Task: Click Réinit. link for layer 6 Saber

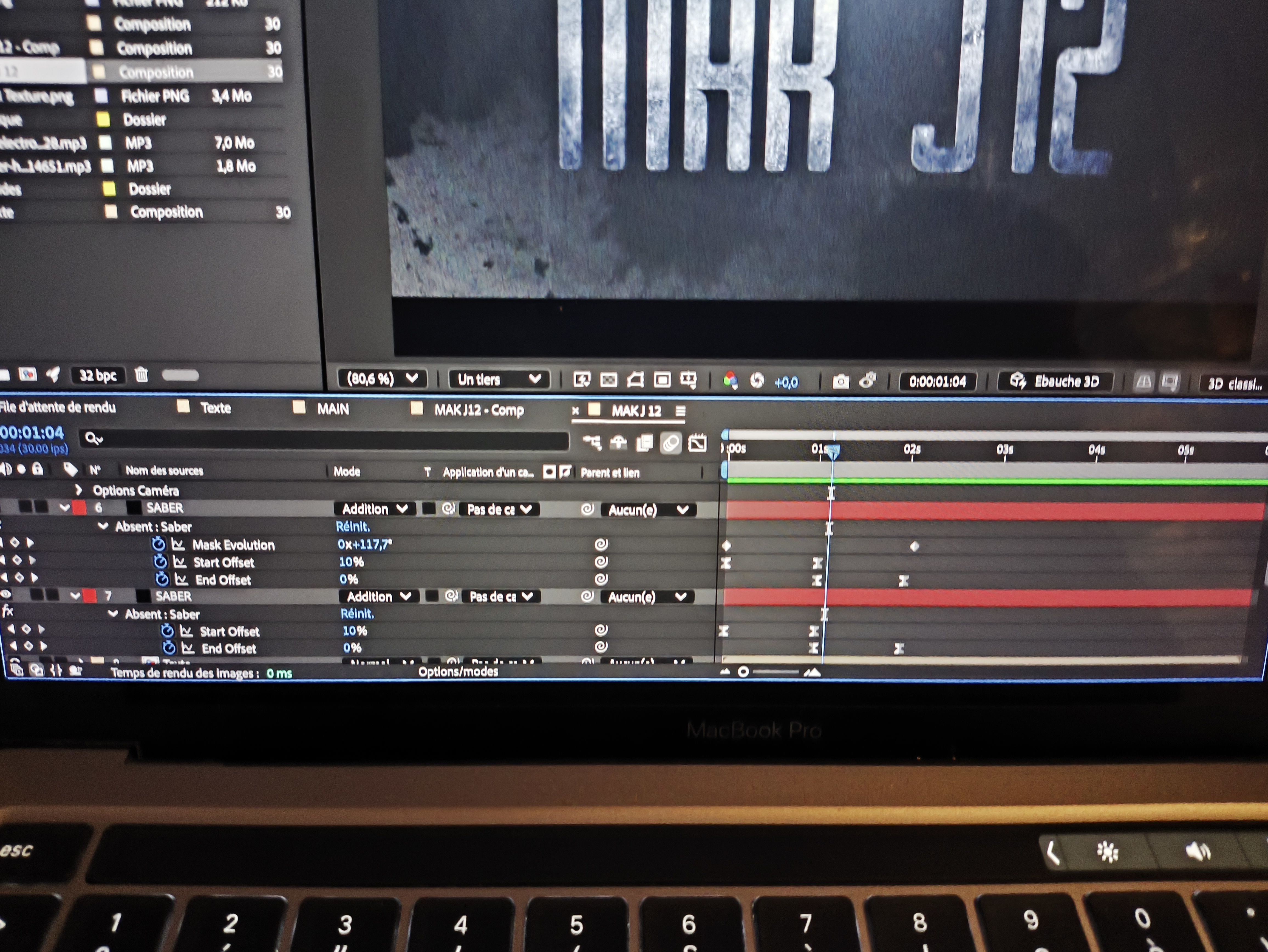Action: pyautogui.click(x=353, y=527)
